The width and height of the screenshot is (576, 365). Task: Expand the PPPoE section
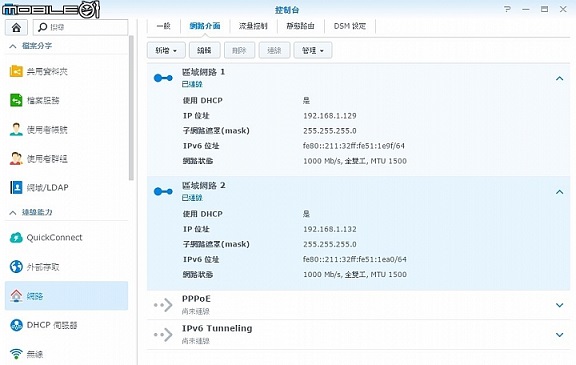(x=559, y=305)
